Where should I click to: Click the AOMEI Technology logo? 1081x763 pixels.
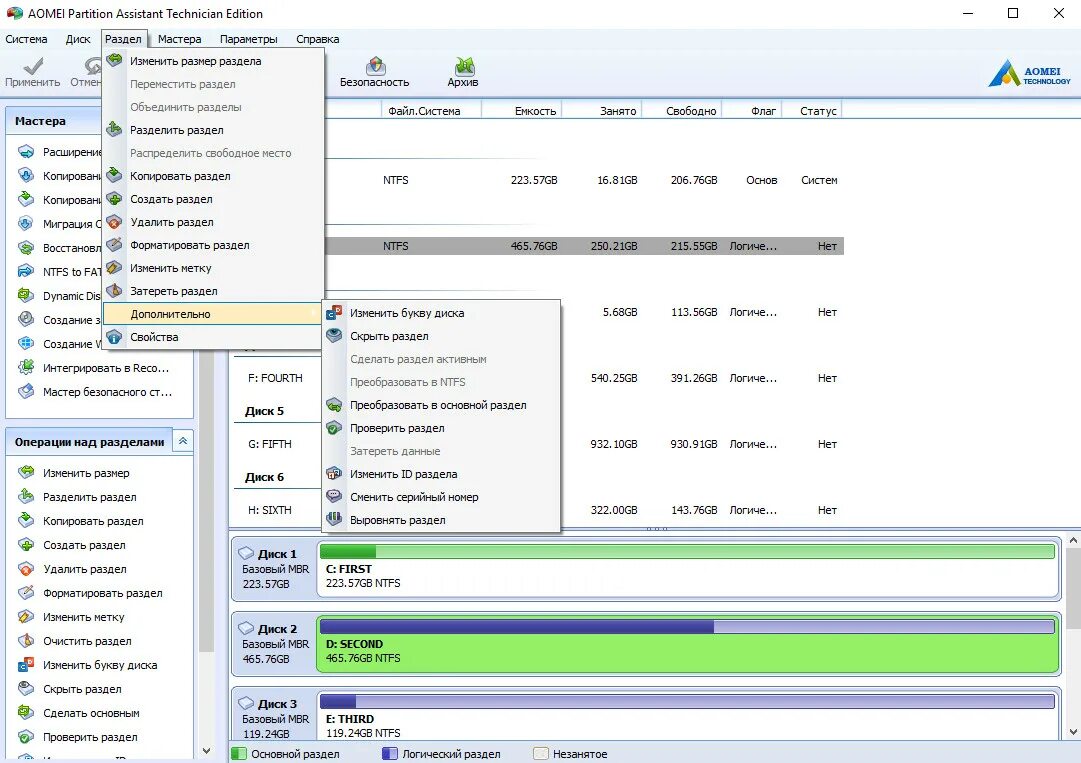1029,73
